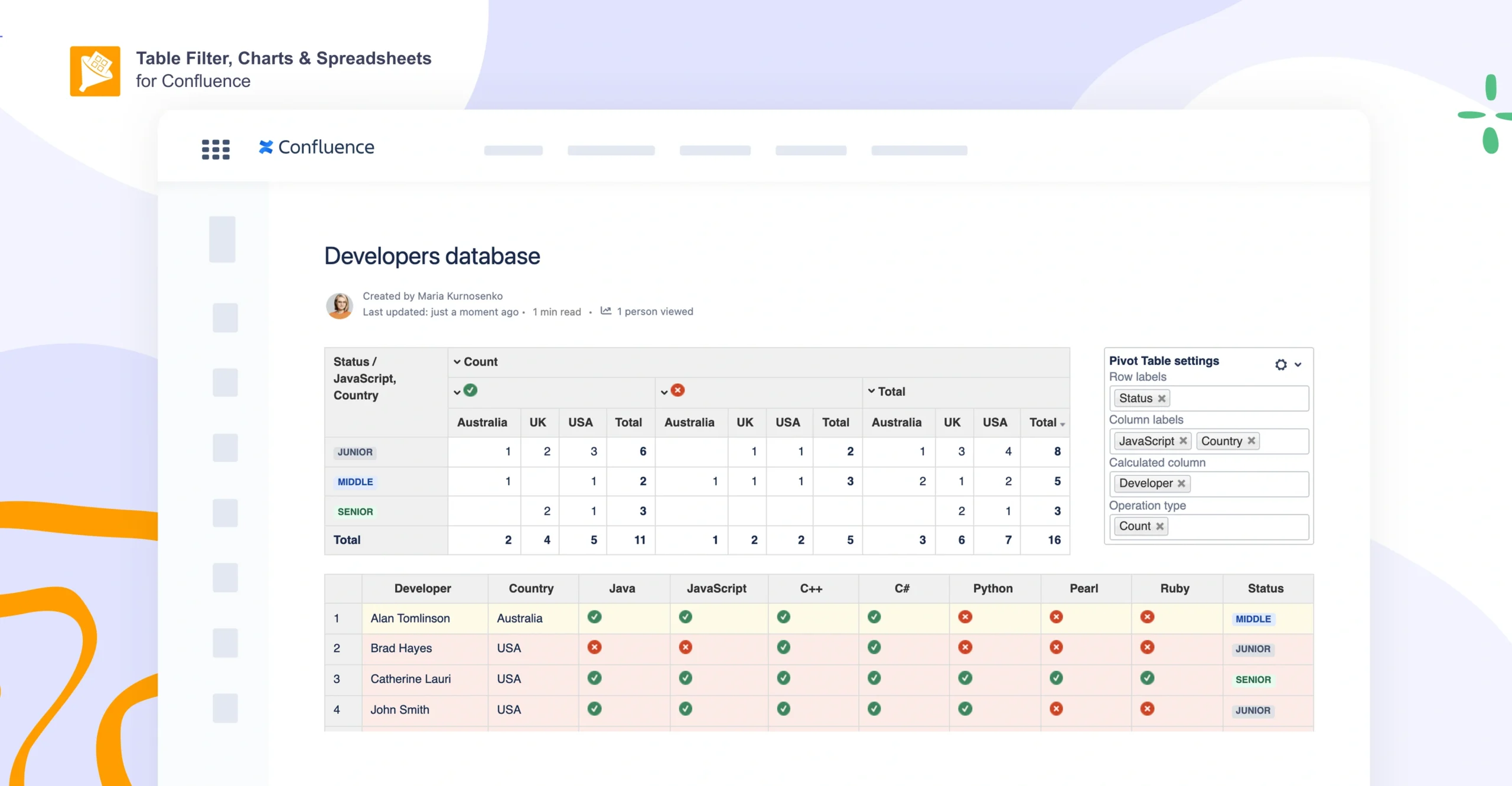Expand the Pivot Table settings chevron
1512x786 pixels.
click(1298, 365)
